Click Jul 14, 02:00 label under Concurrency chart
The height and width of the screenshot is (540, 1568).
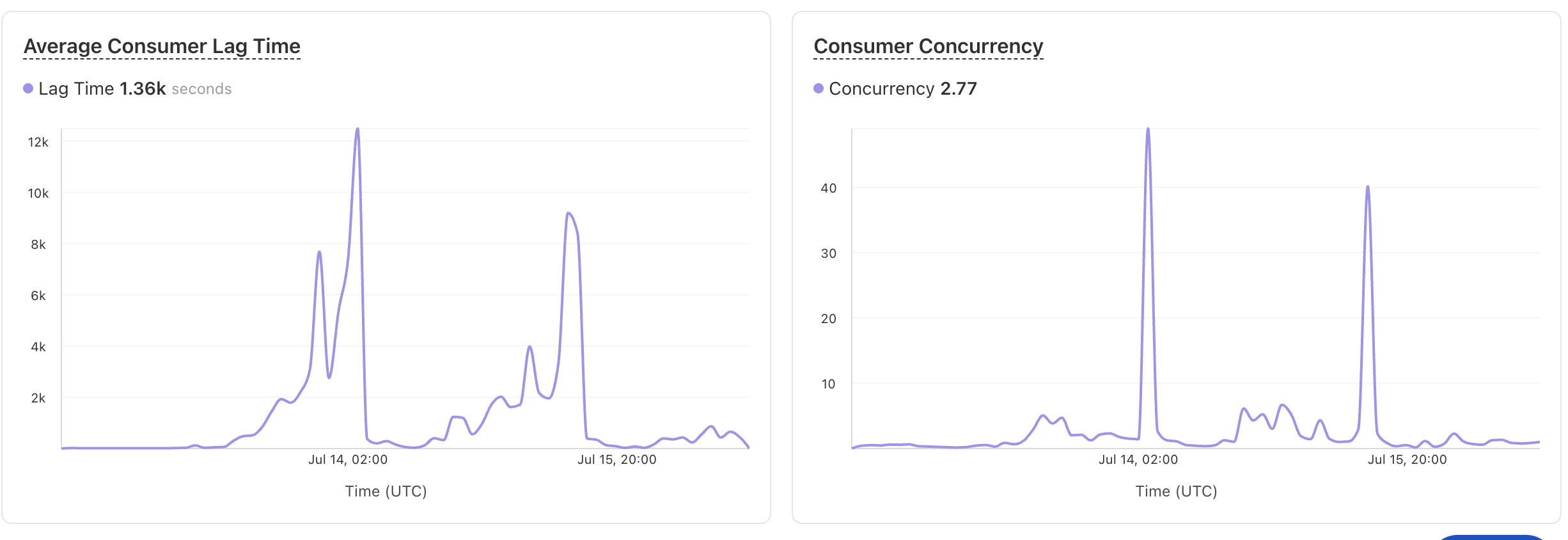click(1138, 459)
